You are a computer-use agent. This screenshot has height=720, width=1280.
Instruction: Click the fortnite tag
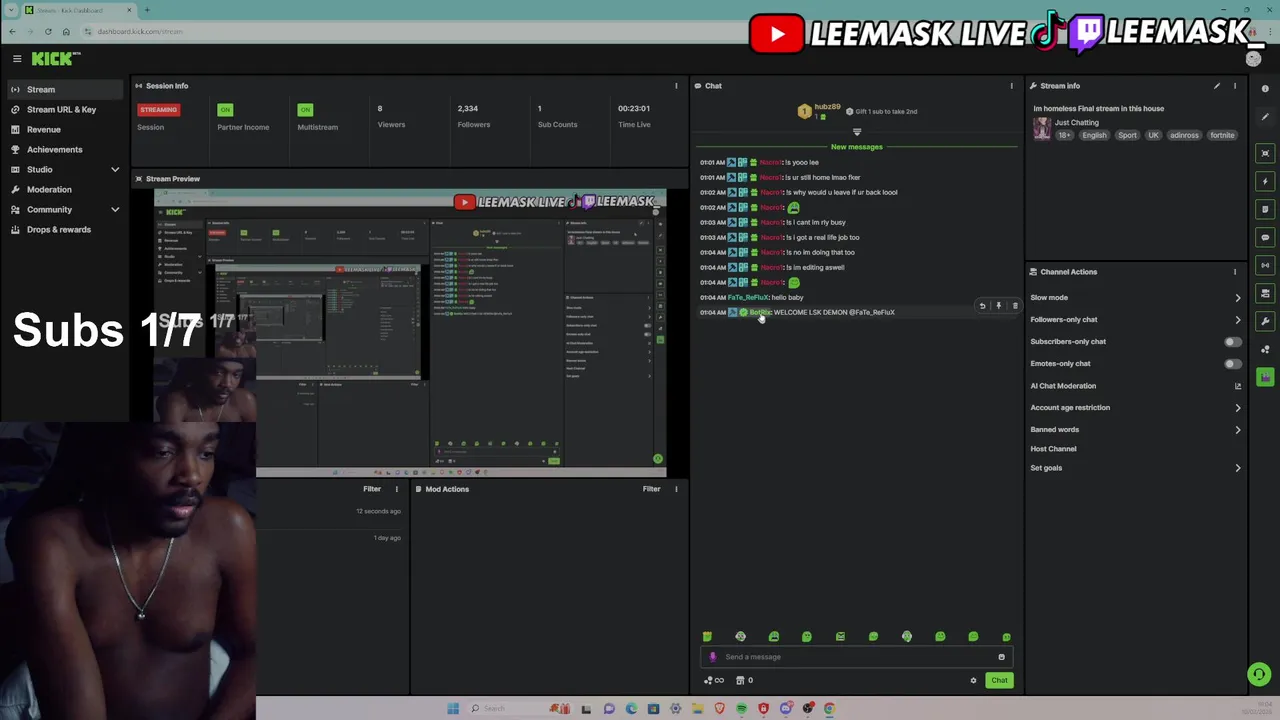tap(1222, 135)
